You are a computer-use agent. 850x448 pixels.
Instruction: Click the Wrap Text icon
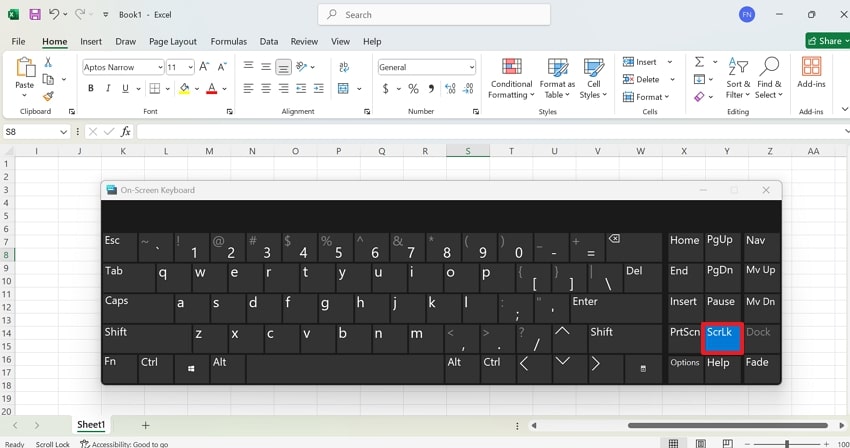click(x=344, y=67)
